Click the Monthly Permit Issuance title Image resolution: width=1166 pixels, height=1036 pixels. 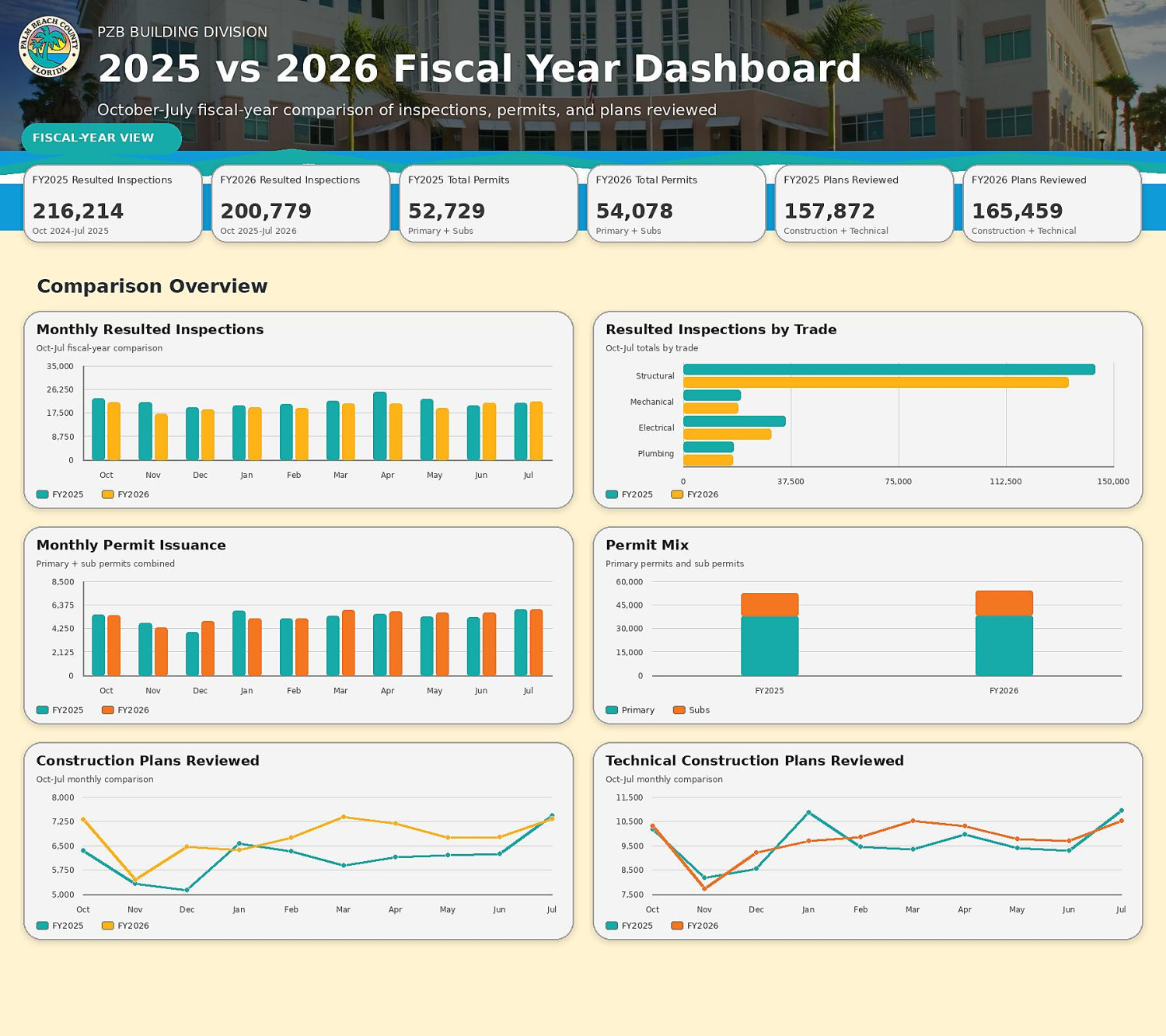click(x=131, y=545)
